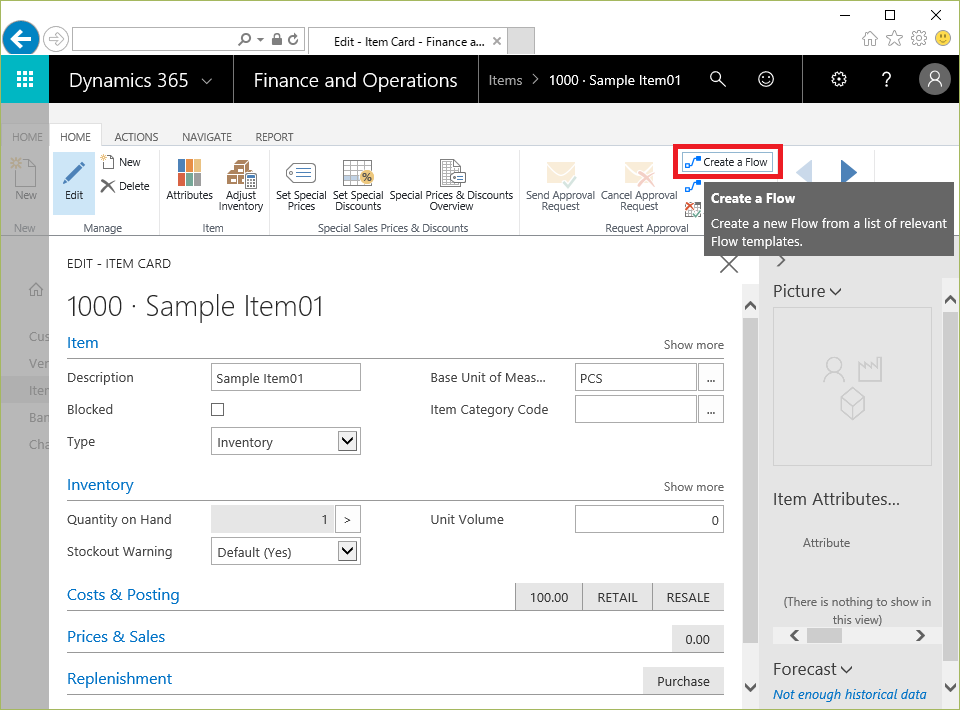
Task: Click Send Approval Request ribbon button
Action: 560,186
